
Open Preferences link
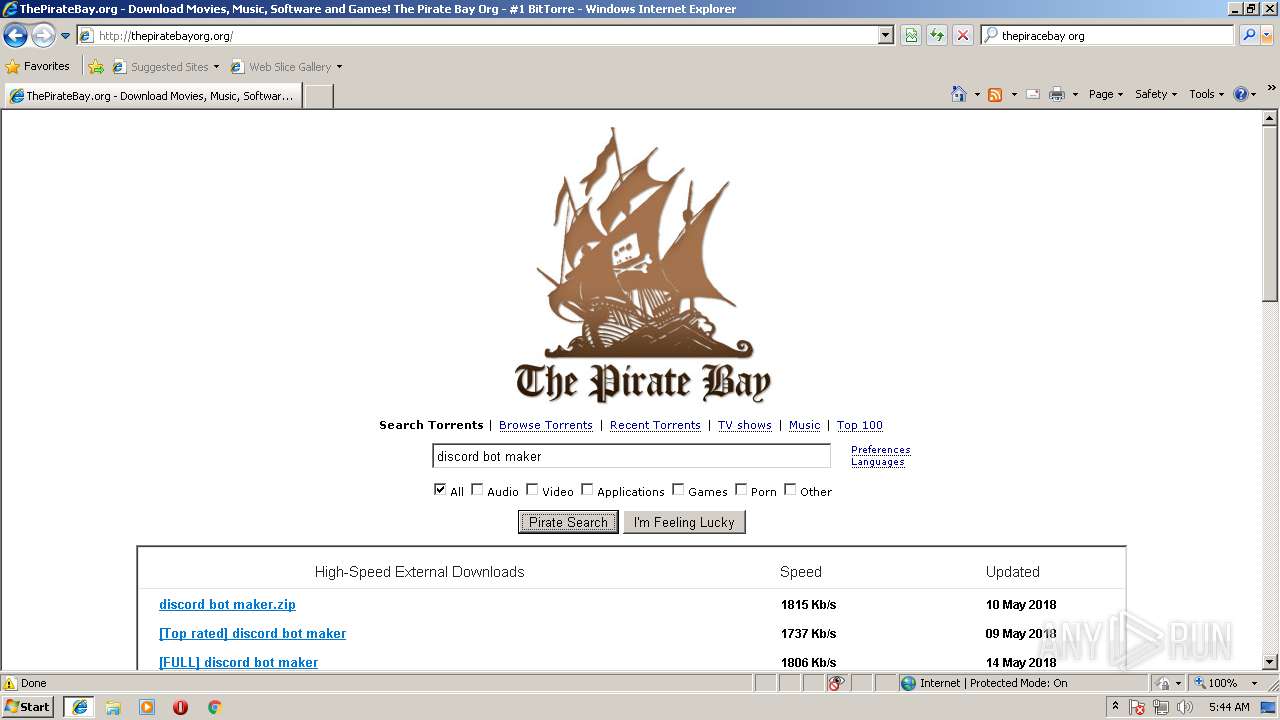click(x=881, y=450)
